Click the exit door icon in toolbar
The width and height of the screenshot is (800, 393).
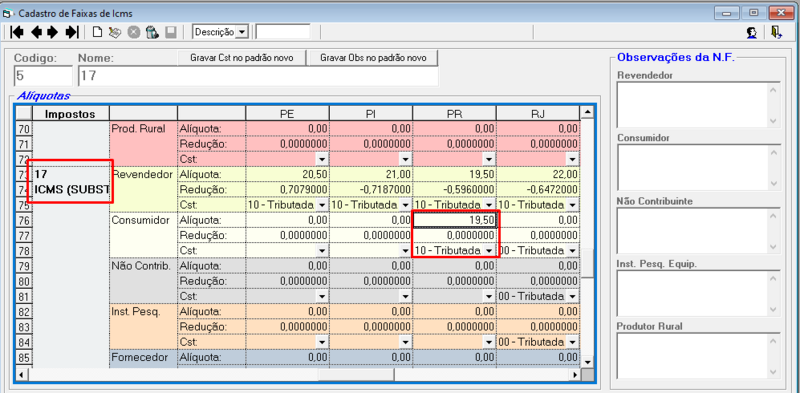click(x=776, y=32)
